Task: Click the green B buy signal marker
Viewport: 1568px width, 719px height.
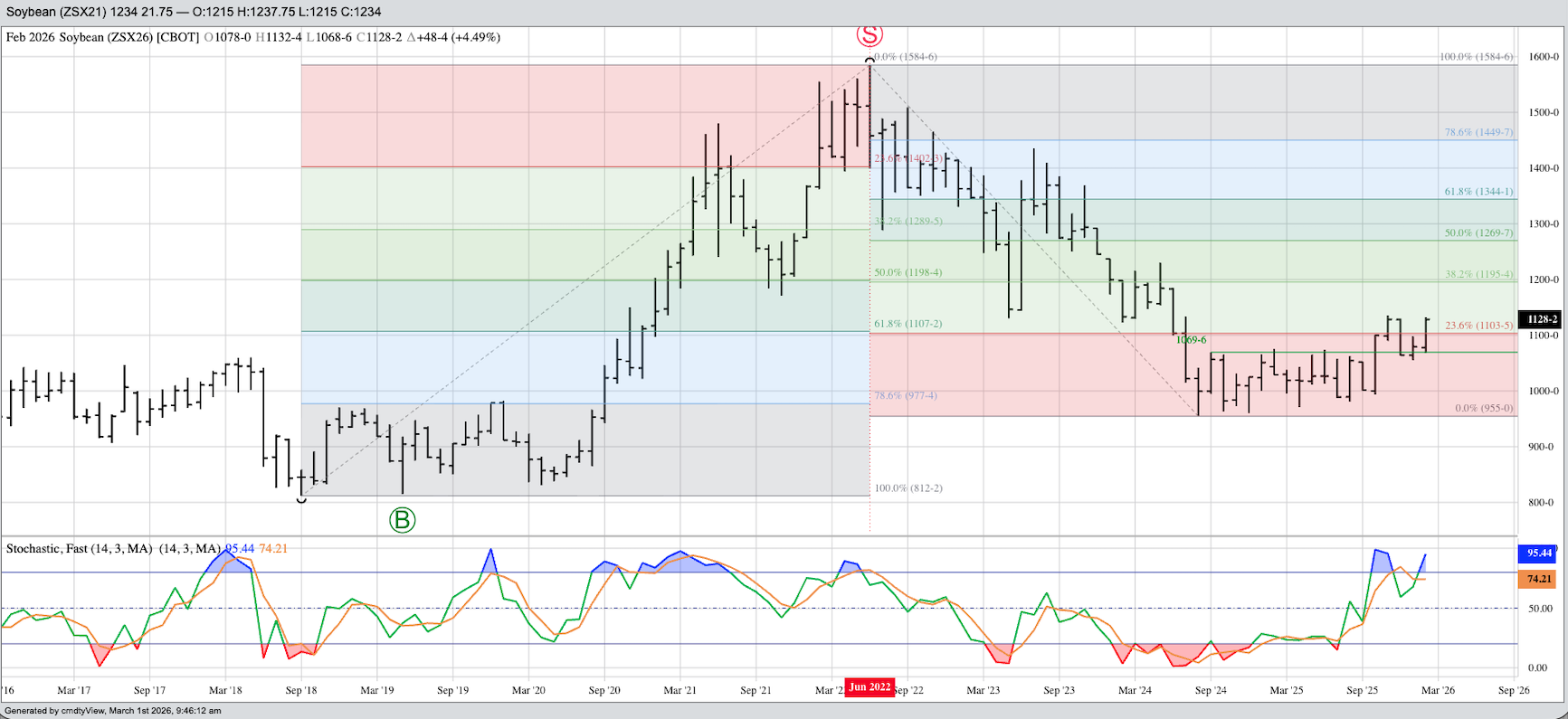Action: pyautogui.click(x=402, y=520)
